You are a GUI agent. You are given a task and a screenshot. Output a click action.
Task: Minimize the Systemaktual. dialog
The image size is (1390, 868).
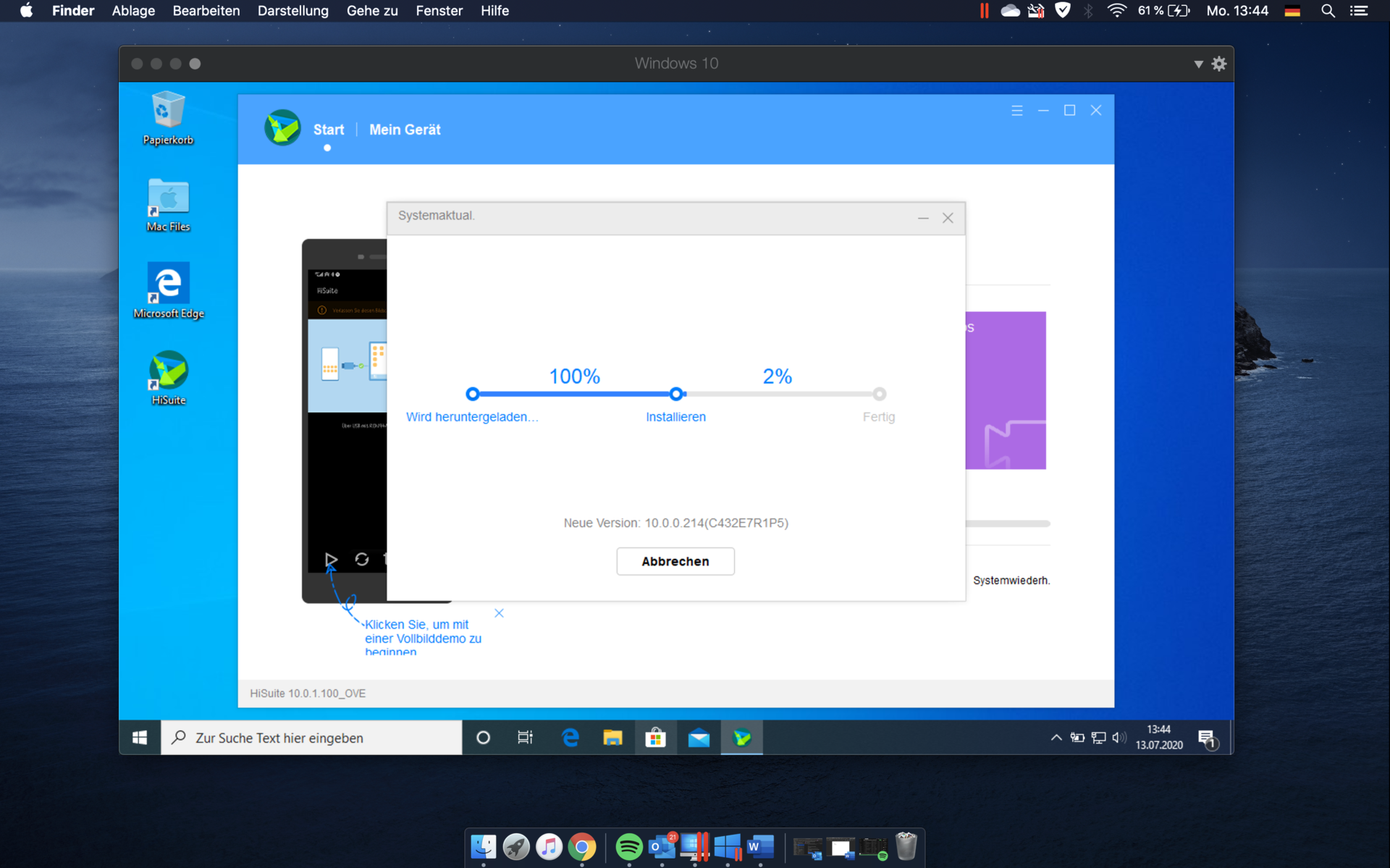coord(923,218)
